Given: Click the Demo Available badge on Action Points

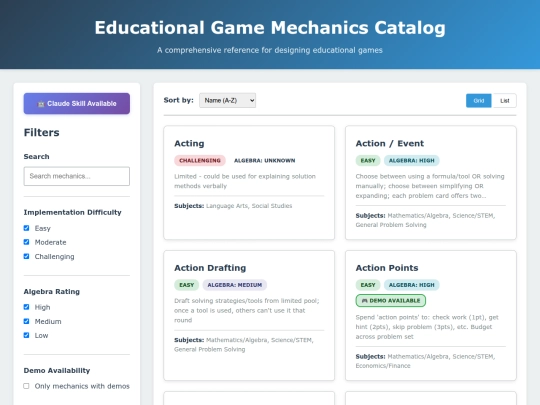Looking at the screenshot, I should [x=391, y=301].
